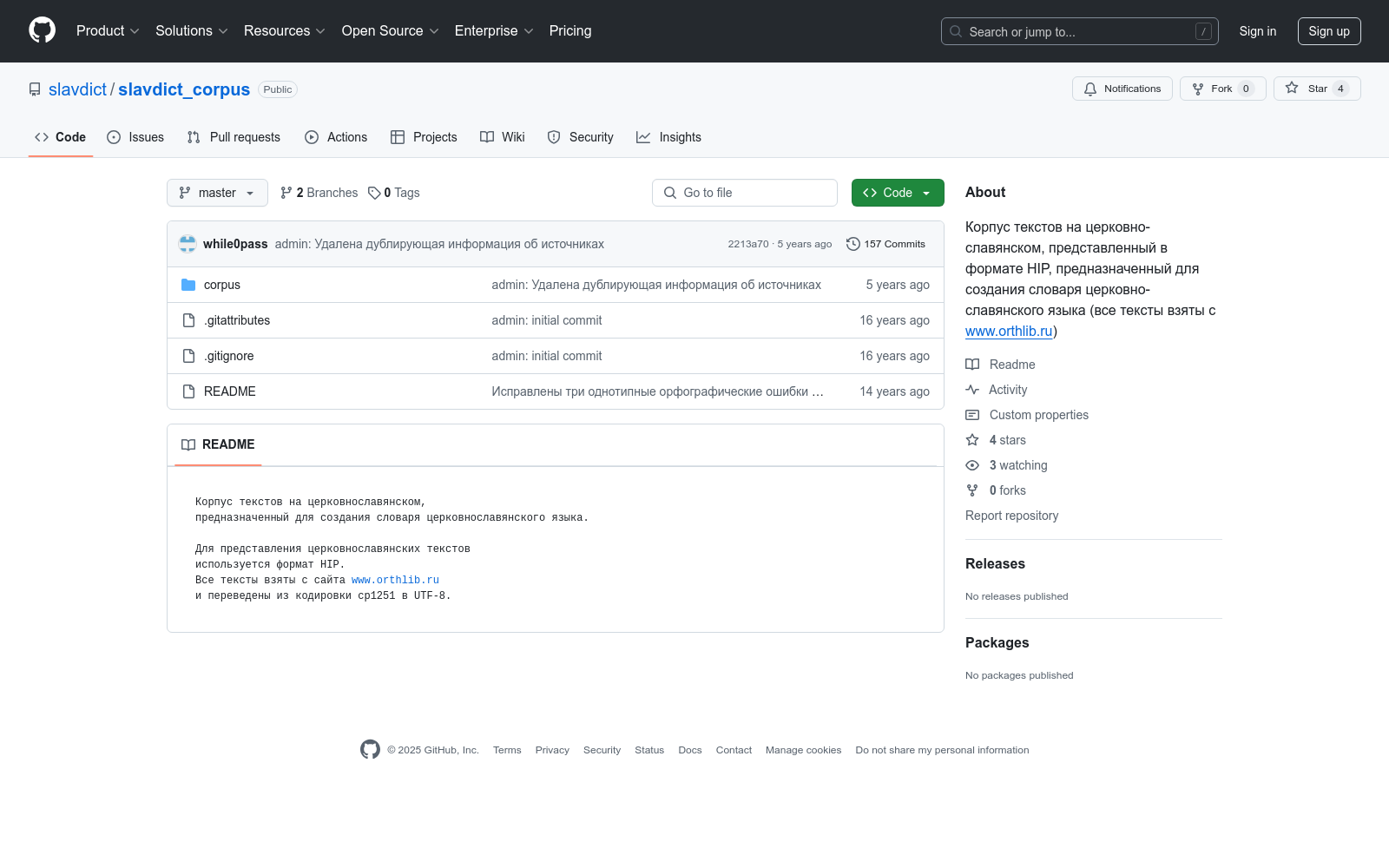Click the commit history clock icon
1389x868 pixels.
tap(853, 244)
